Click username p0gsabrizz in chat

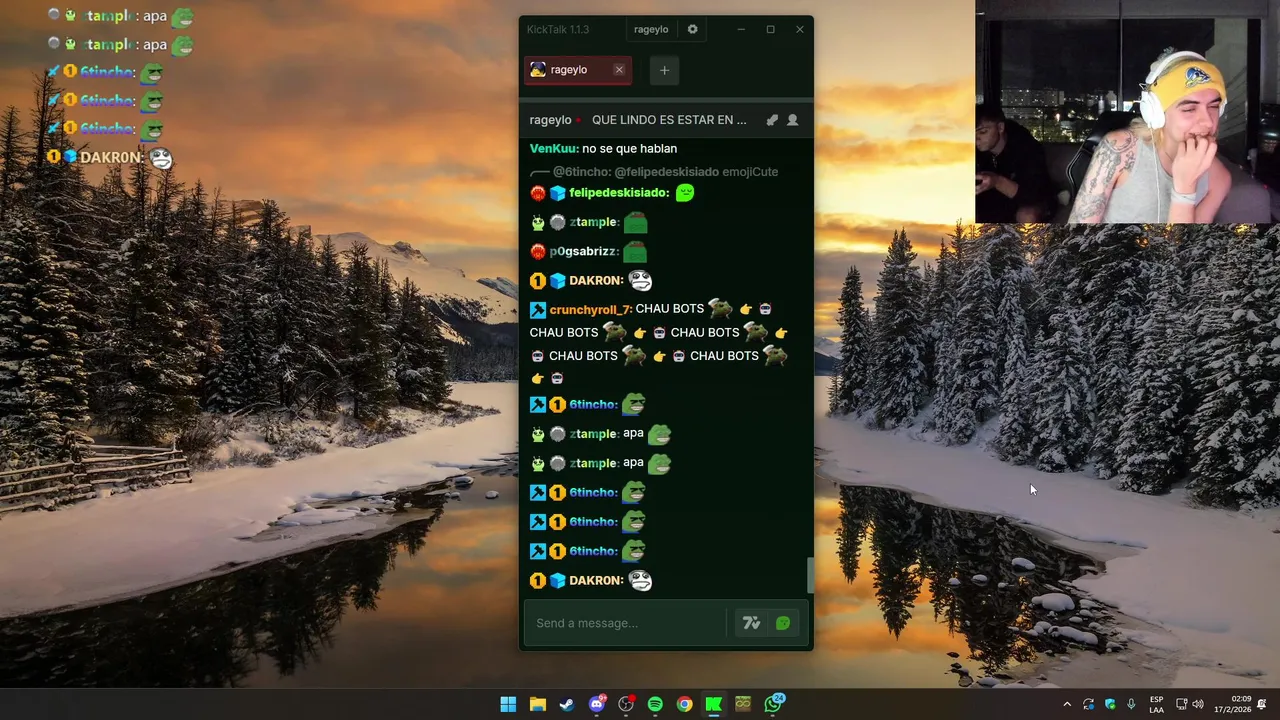(x=582, y=251)
